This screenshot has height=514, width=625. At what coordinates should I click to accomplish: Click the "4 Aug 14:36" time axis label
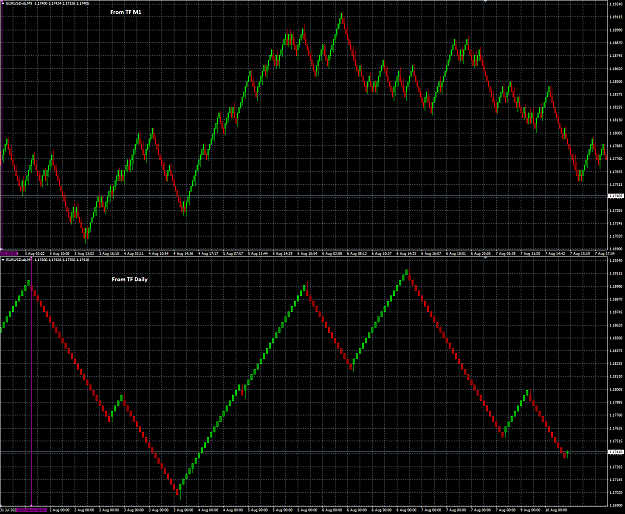(x=184, y=253)
